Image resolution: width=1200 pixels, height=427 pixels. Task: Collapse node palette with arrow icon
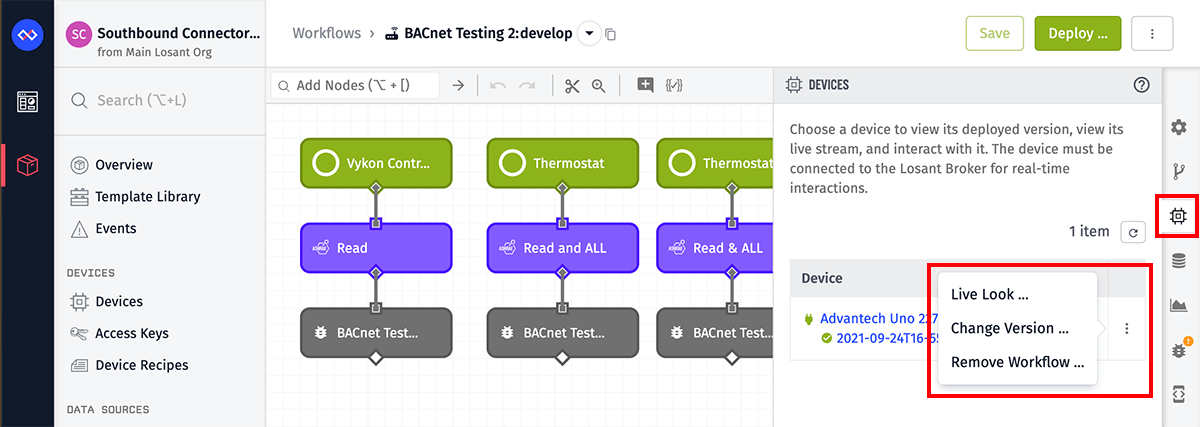point(458,86)
